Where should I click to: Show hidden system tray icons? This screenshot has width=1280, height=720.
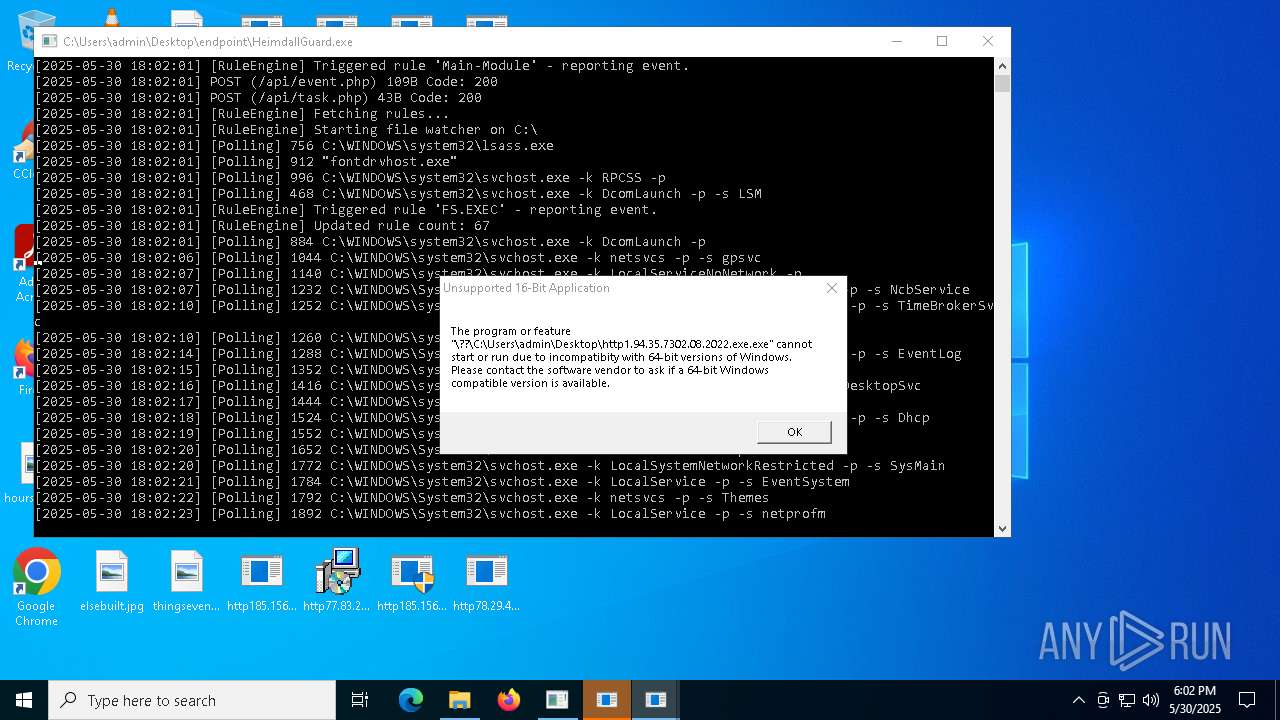1078,700
